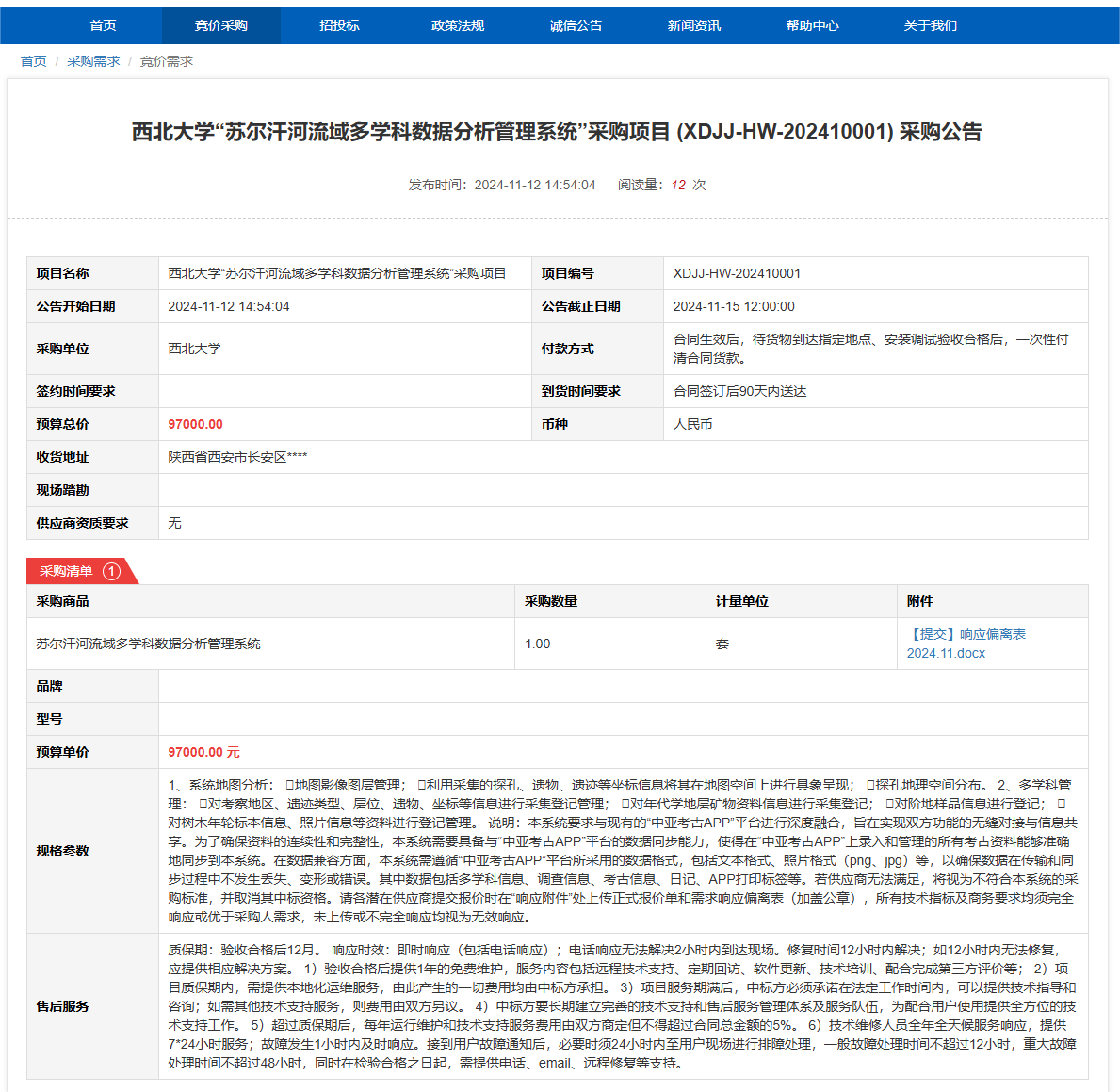Select 竞价采购 in the top navigation
This screenshot has height=1092, width=1120.
[x=221, y=25]
